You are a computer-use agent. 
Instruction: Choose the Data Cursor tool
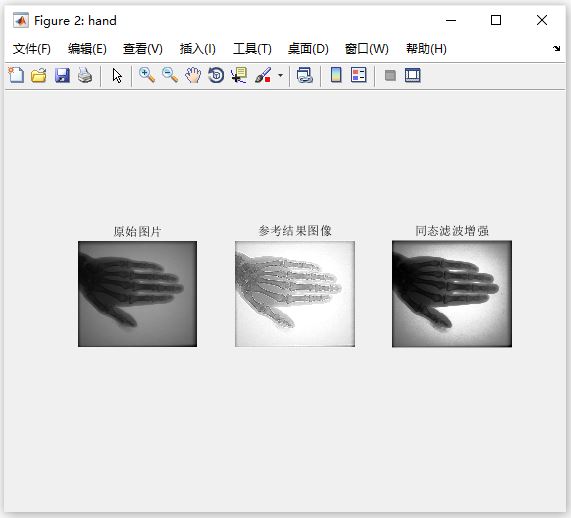click(x=239, y=75)
